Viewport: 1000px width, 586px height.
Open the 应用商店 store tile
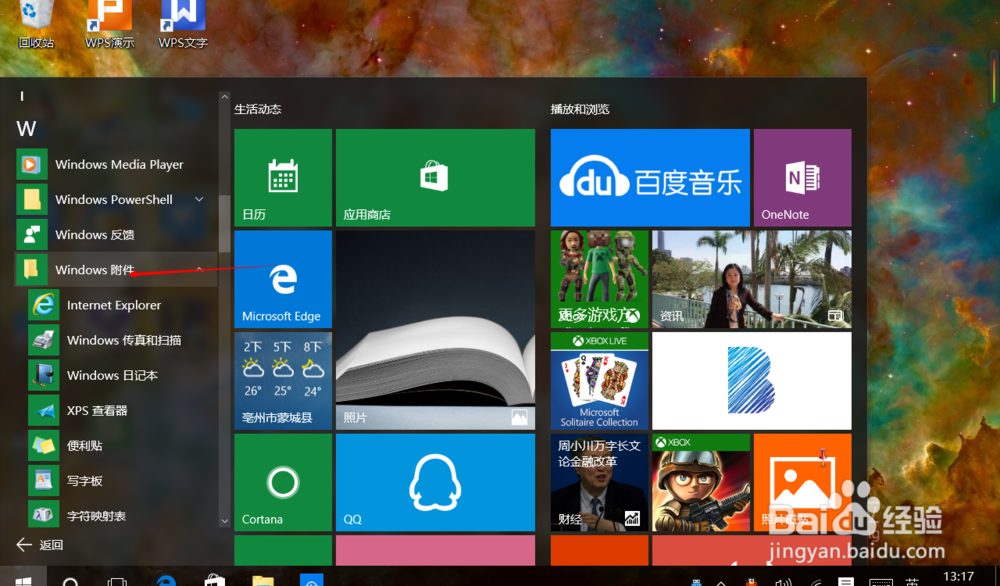click(x=435, y=177)
